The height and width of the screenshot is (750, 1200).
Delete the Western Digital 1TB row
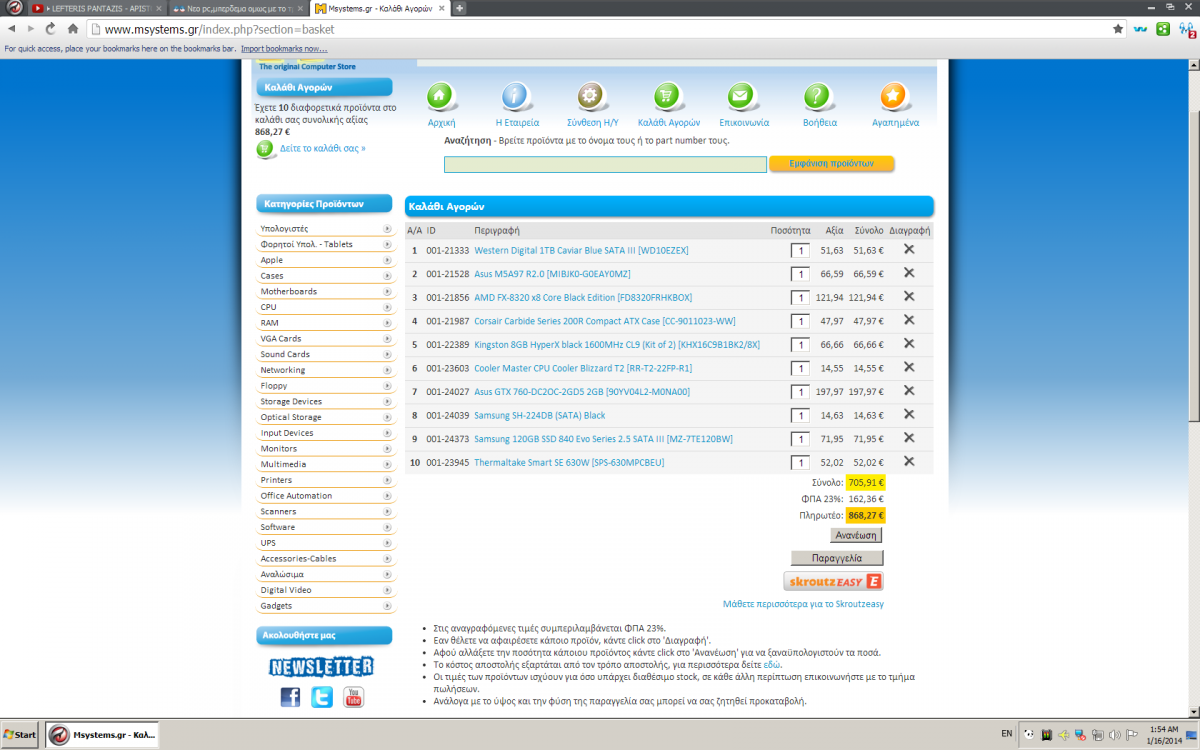(909, 249)
